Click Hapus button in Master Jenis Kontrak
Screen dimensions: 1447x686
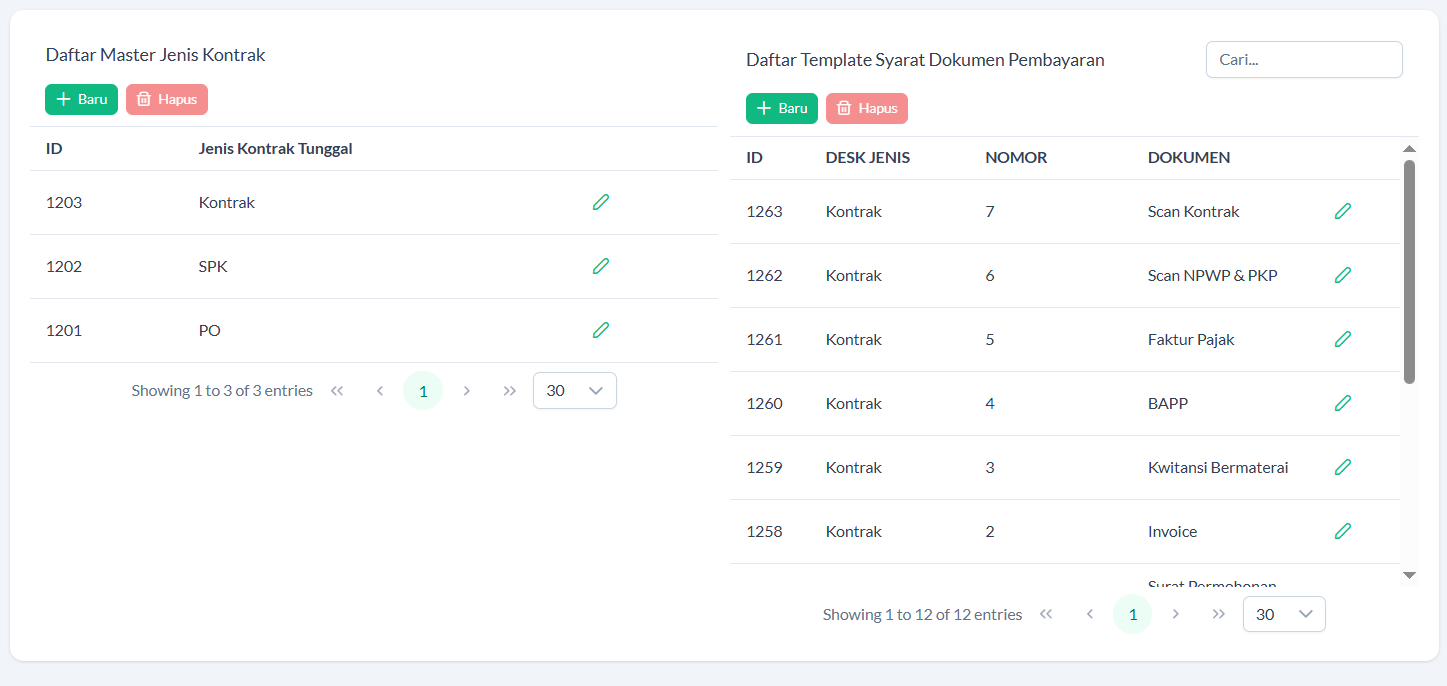point(167,99)
